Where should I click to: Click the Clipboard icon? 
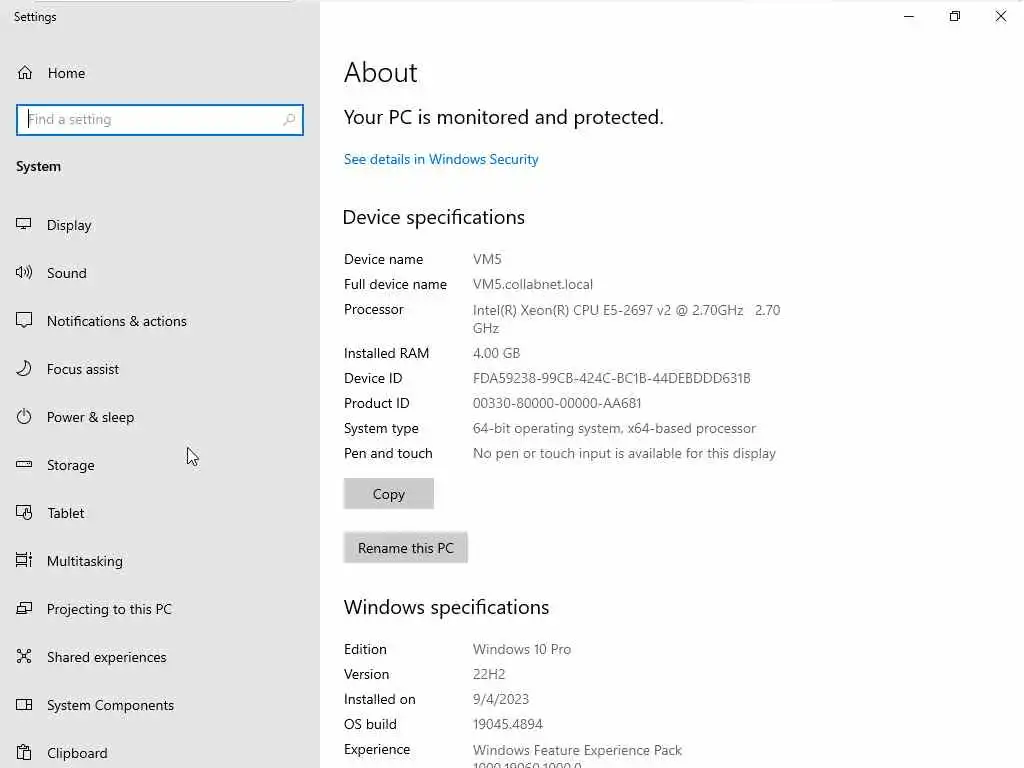(x=24, y=752)
